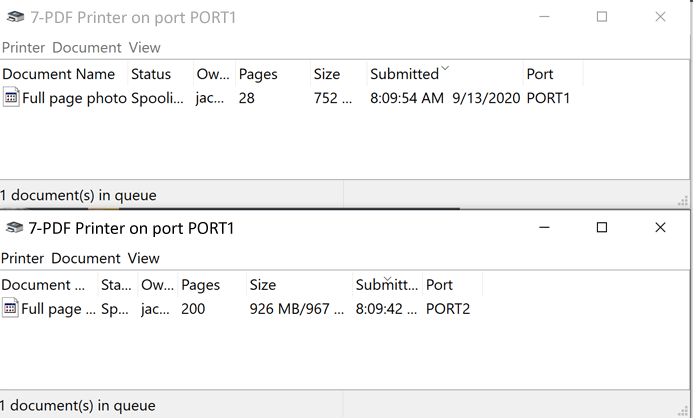Click the printer icon in the upper window title bar
Screen dimensions: 693x418
pos(16,17)
